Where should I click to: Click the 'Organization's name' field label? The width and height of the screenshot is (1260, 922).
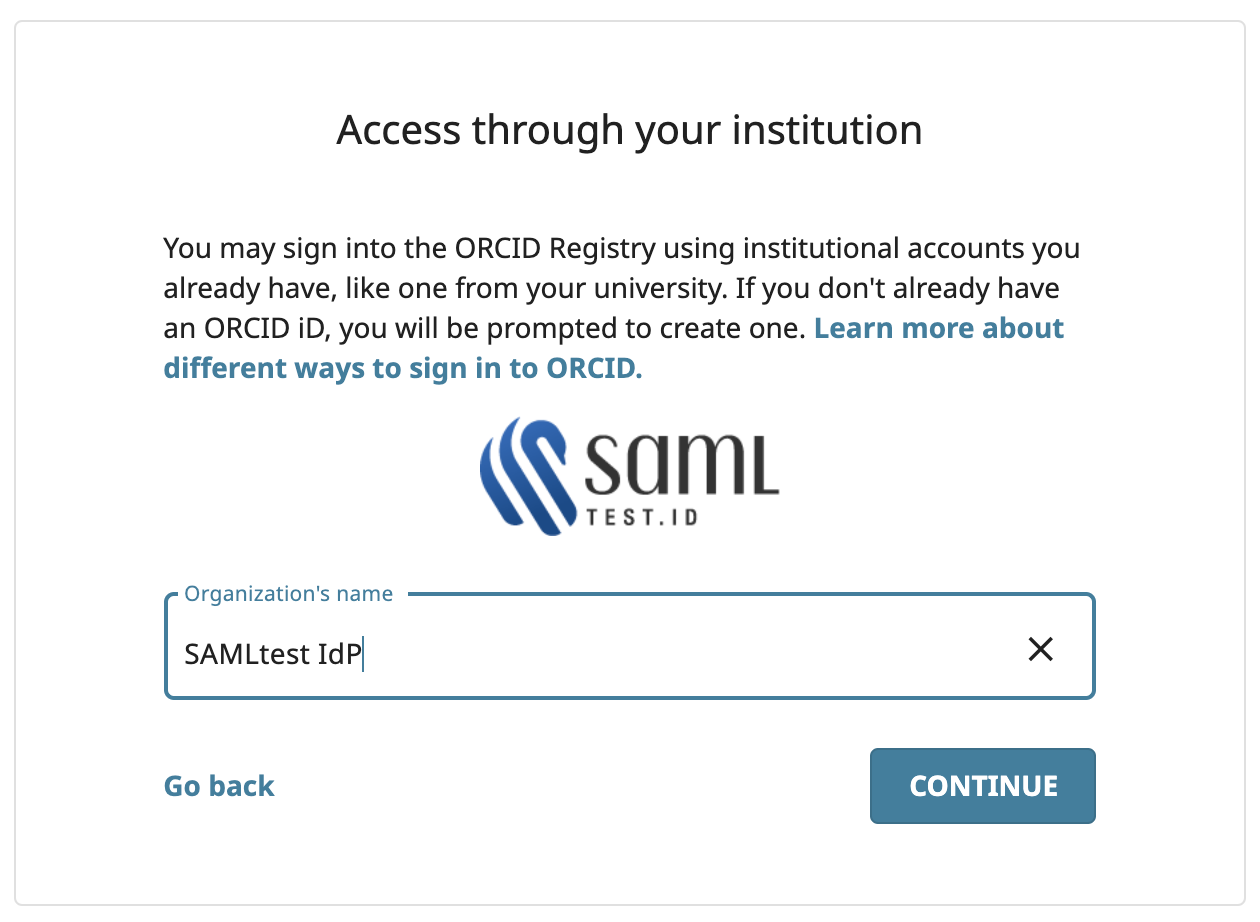click(287, 593)
